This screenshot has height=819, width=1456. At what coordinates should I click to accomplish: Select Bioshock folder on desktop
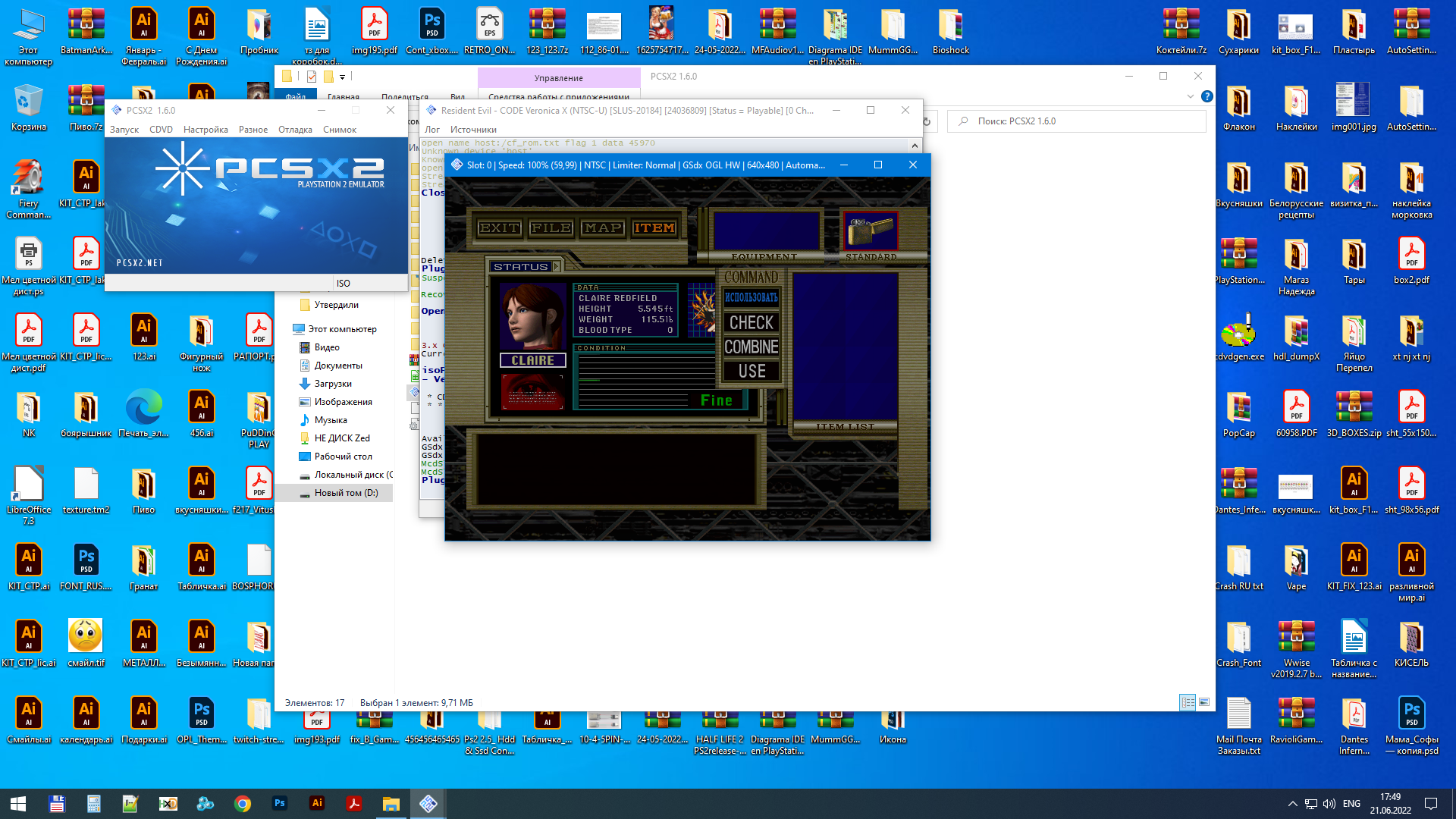point(951,32)
